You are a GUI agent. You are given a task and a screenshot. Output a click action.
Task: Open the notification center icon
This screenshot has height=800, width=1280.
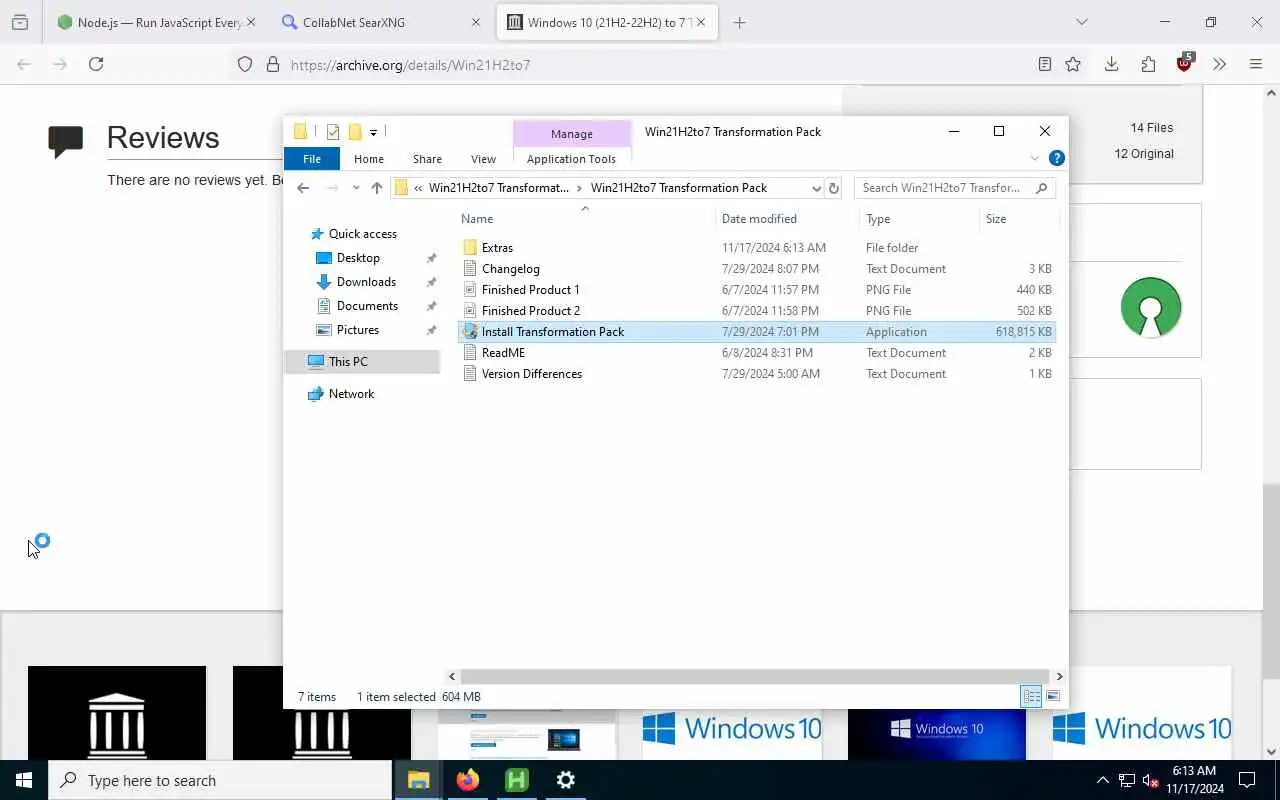tap(1248, 780)
